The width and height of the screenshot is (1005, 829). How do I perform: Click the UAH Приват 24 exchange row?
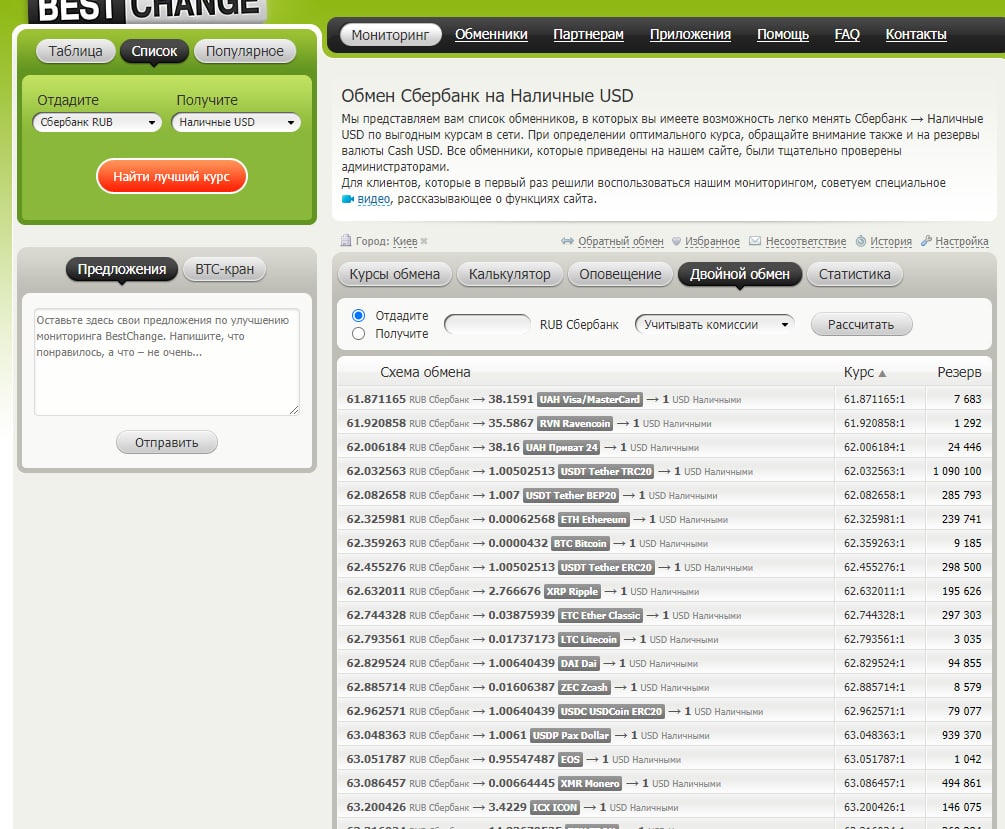pyautogui.click(x=664, y=448)
